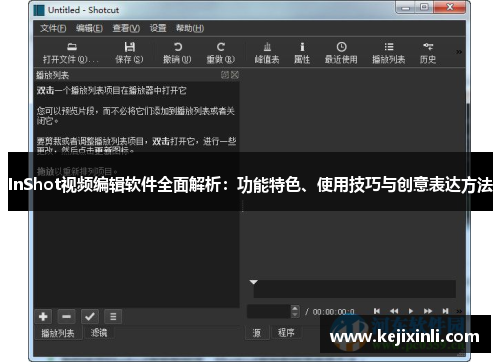The image size is (500, 362).
Task: Click the Redo toolbar icon
Action: click(x=221, y=47)
